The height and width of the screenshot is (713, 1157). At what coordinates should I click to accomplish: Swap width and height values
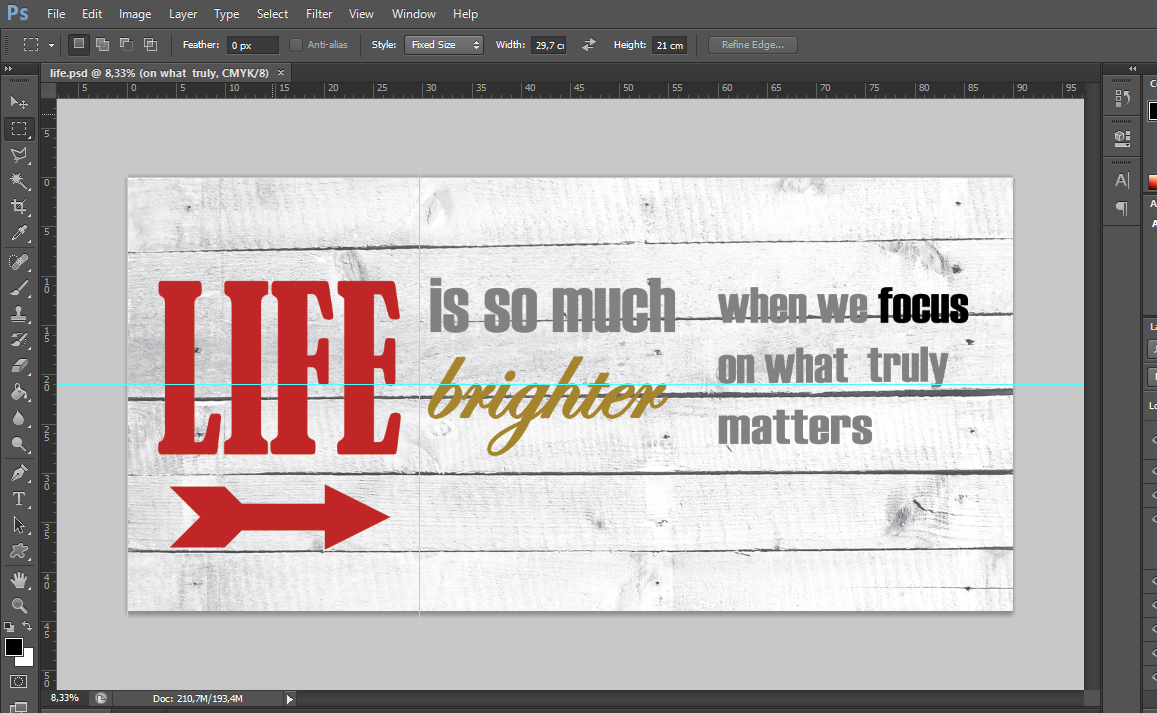(x=589, y=45)
